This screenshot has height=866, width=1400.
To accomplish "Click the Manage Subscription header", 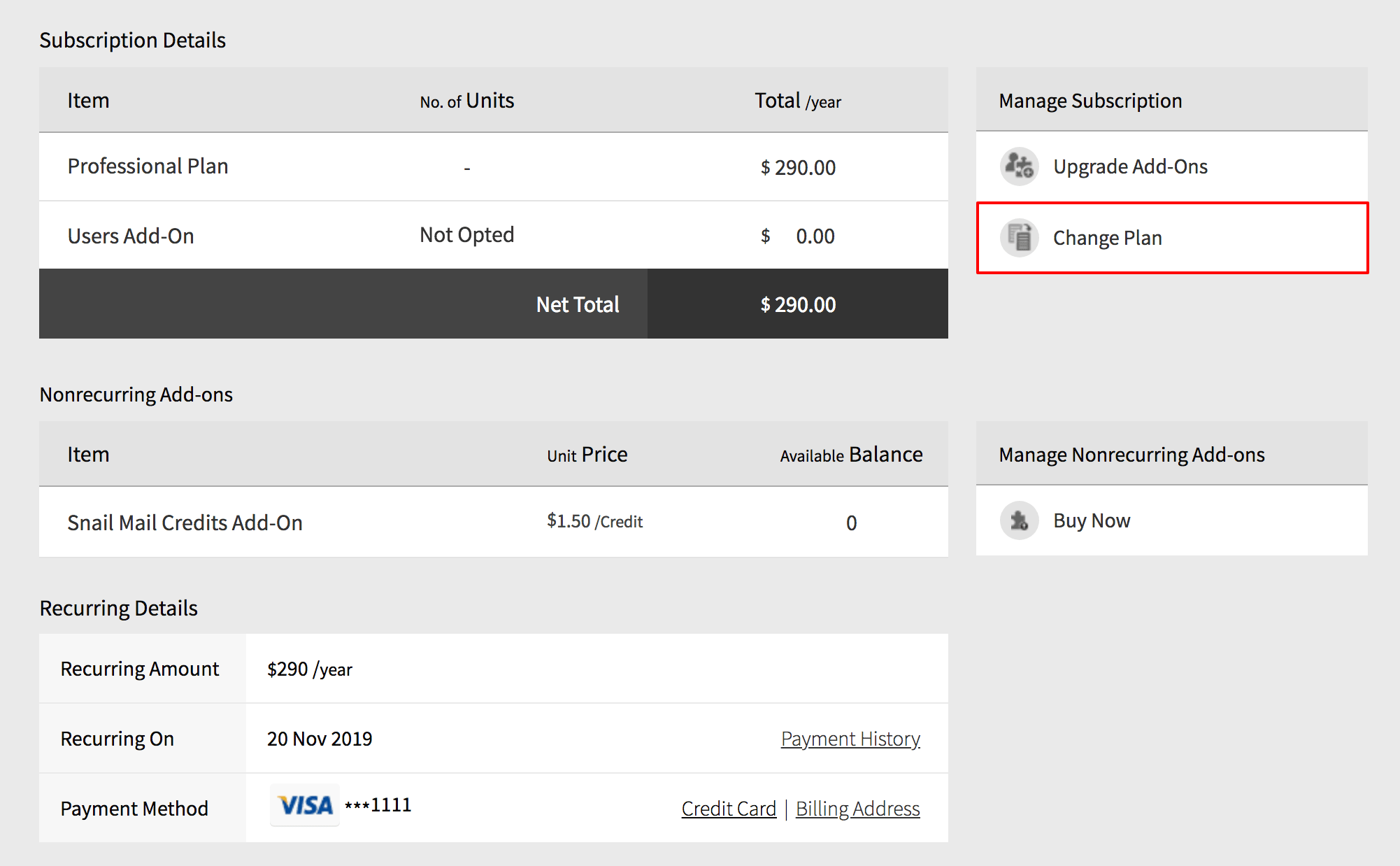I will click(x=1090, y=101).
